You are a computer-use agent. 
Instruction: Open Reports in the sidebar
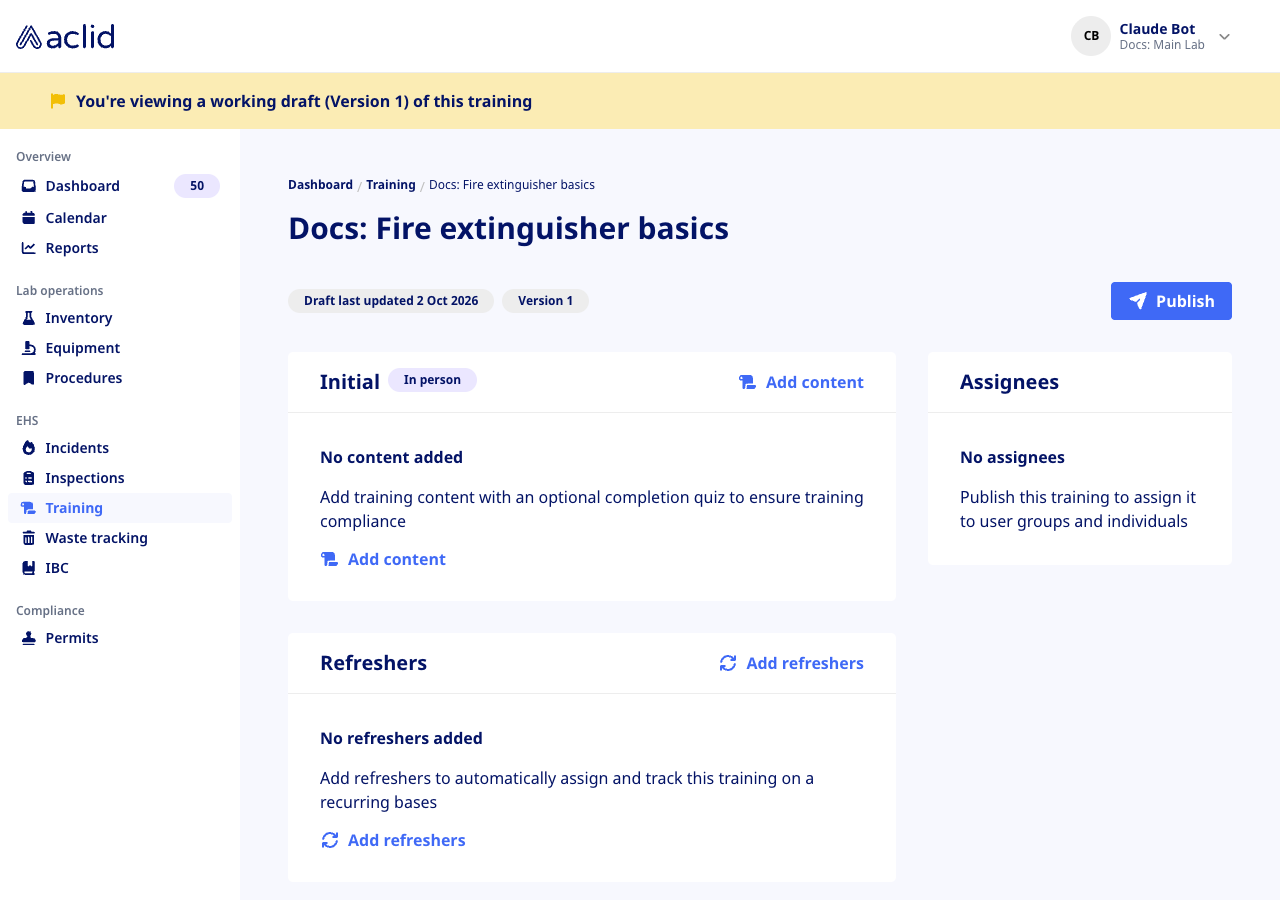(x=120, y=248)
